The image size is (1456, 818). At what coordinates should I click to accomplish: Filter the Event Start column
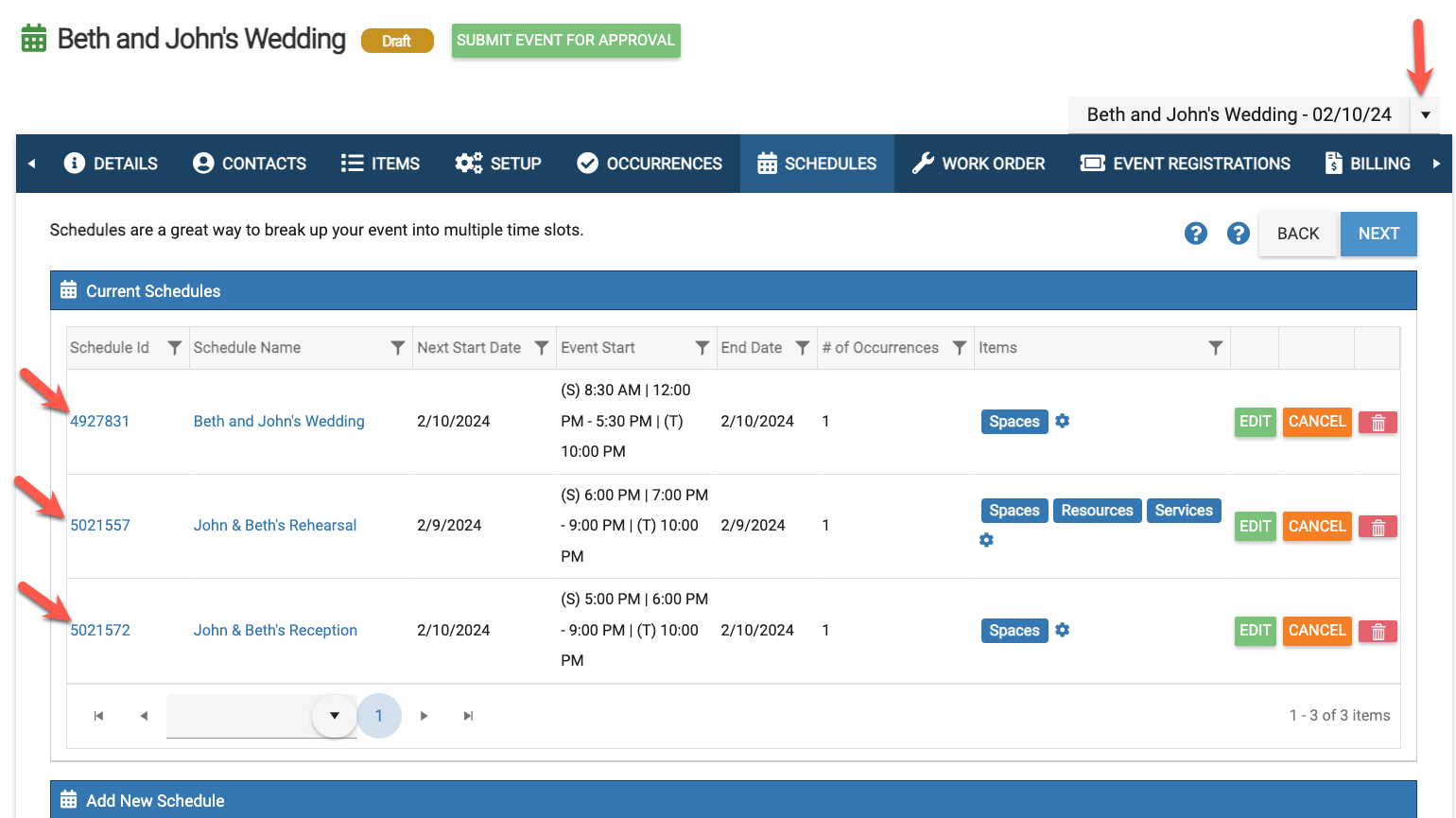(x=702, y=348)
